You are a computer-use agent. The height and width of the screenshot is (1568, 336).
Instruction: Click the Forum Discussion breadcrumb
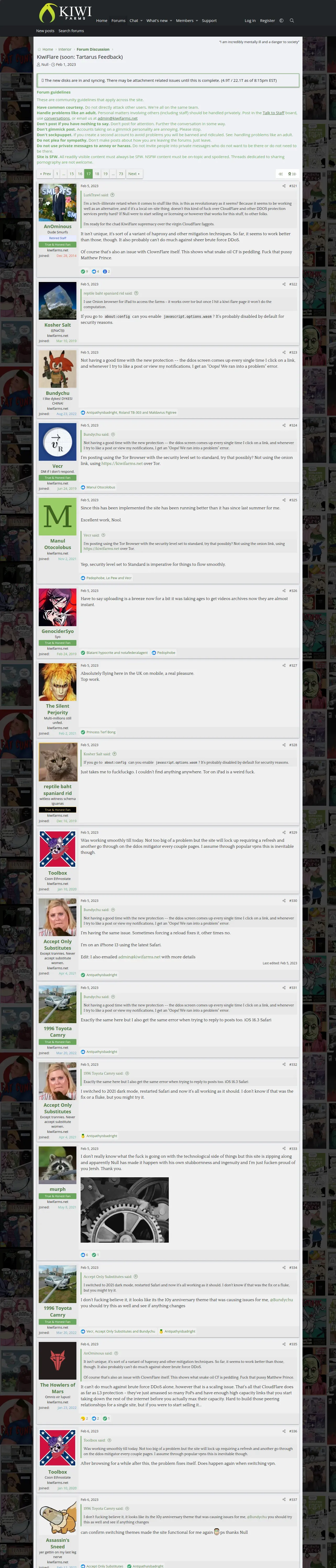click(x=93, y=49)
